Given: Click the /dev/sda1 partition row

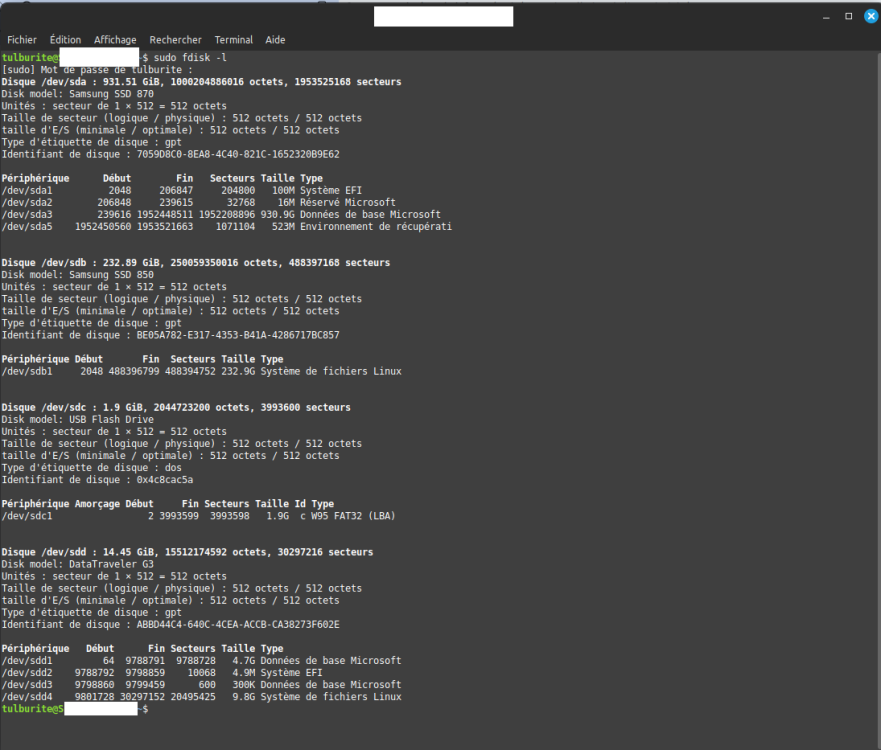Looking at the screenshot, I should click(181, 190).
